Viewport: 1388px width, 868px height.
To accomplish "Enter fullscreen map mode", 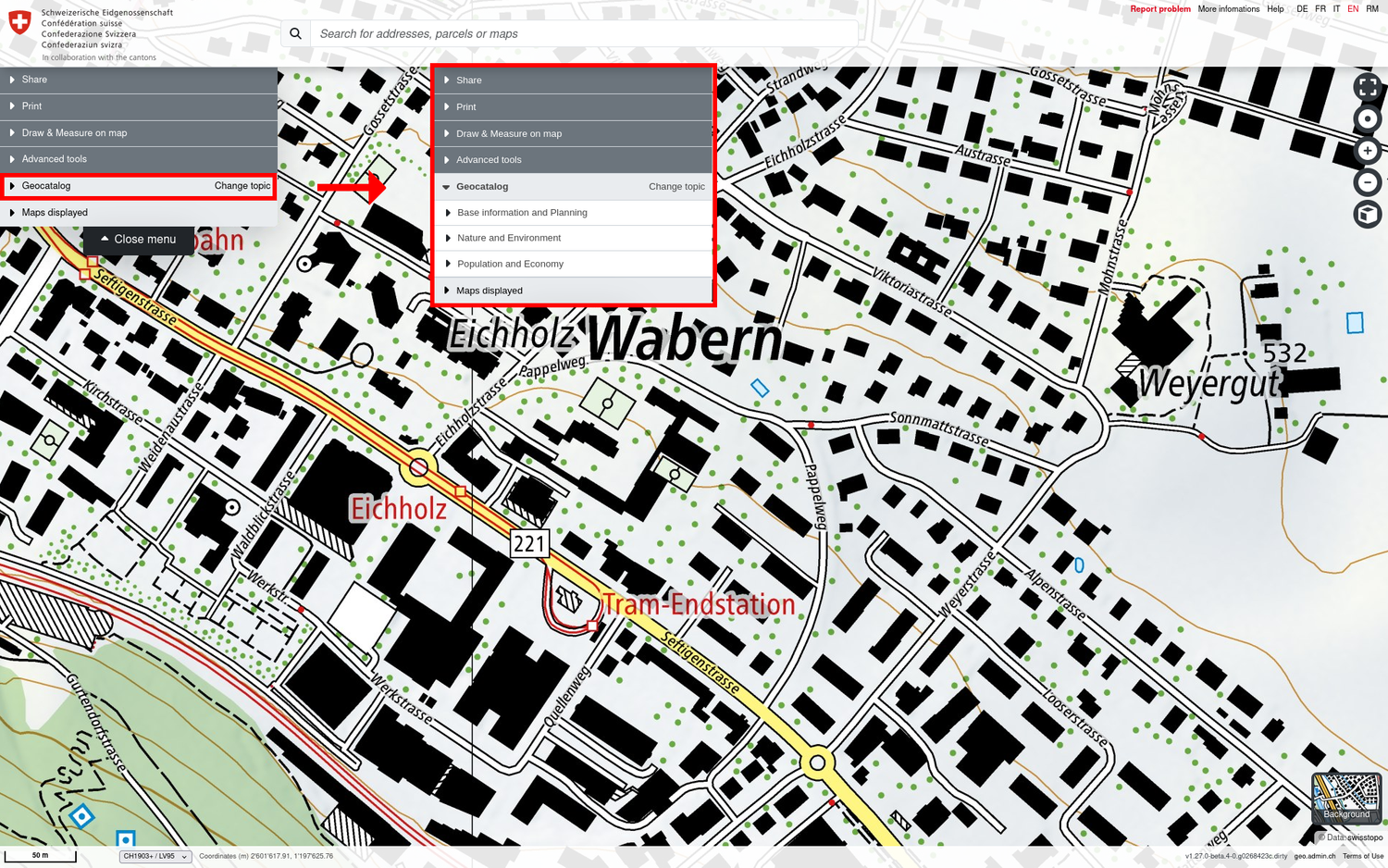I will click(x=1367, y=87).
